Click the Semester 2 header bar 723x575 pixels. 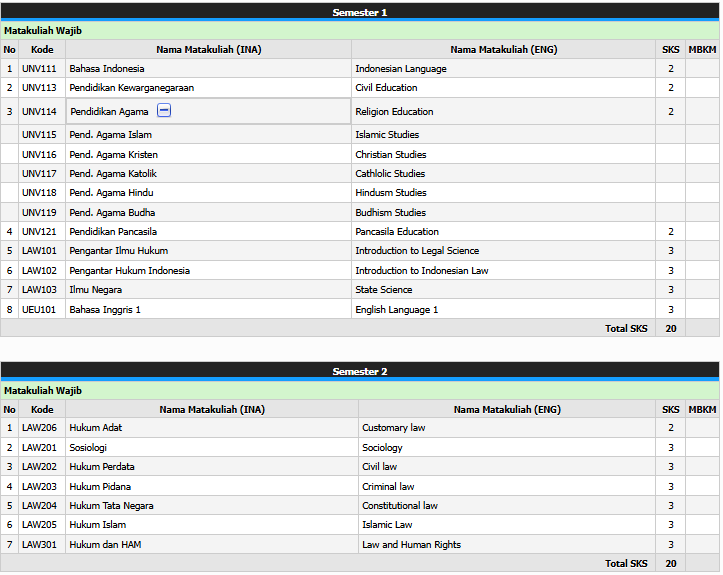[360, 371]
